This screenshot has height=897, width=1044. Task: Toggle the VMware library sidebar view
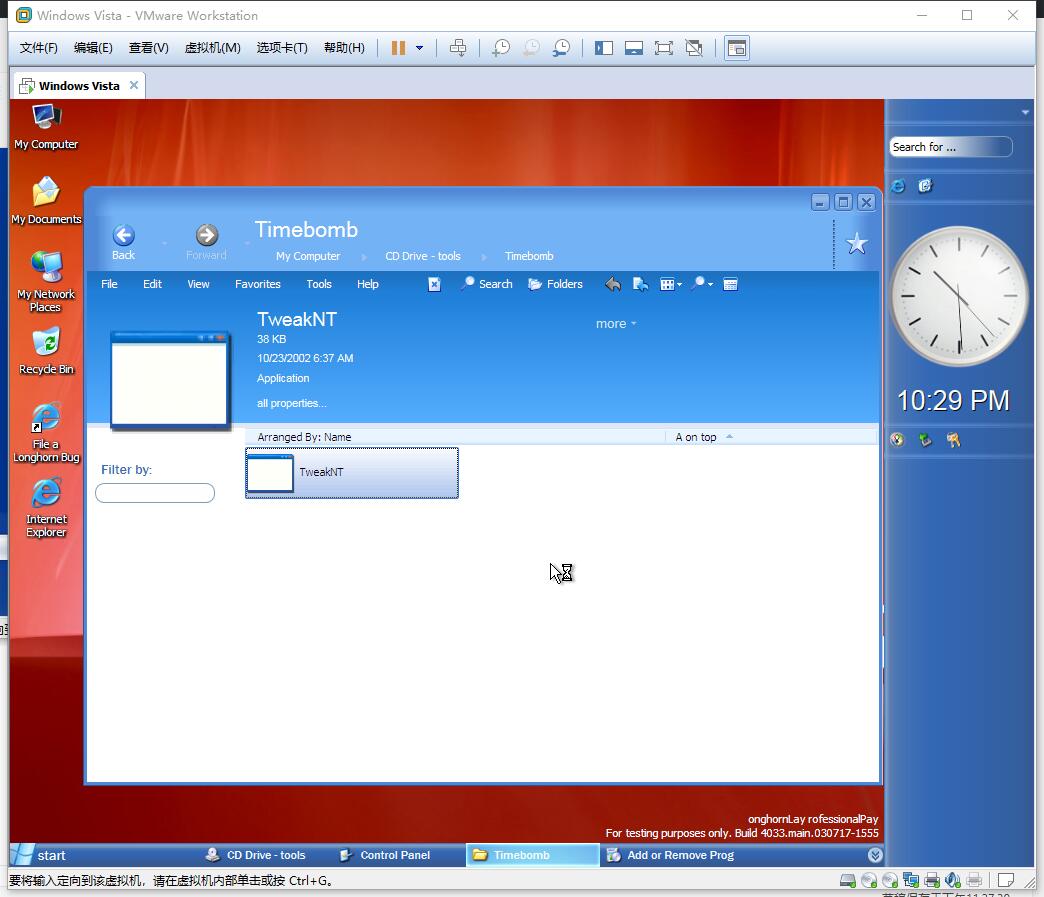tap(604, 48)
